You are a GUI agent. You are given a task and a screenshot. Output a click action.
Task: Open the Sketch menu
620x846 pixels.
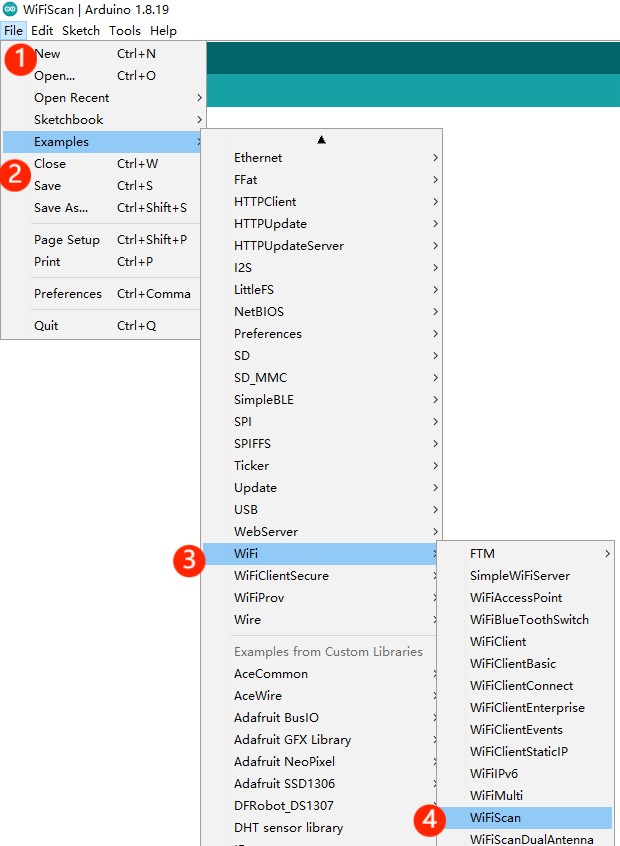[81, 31]
